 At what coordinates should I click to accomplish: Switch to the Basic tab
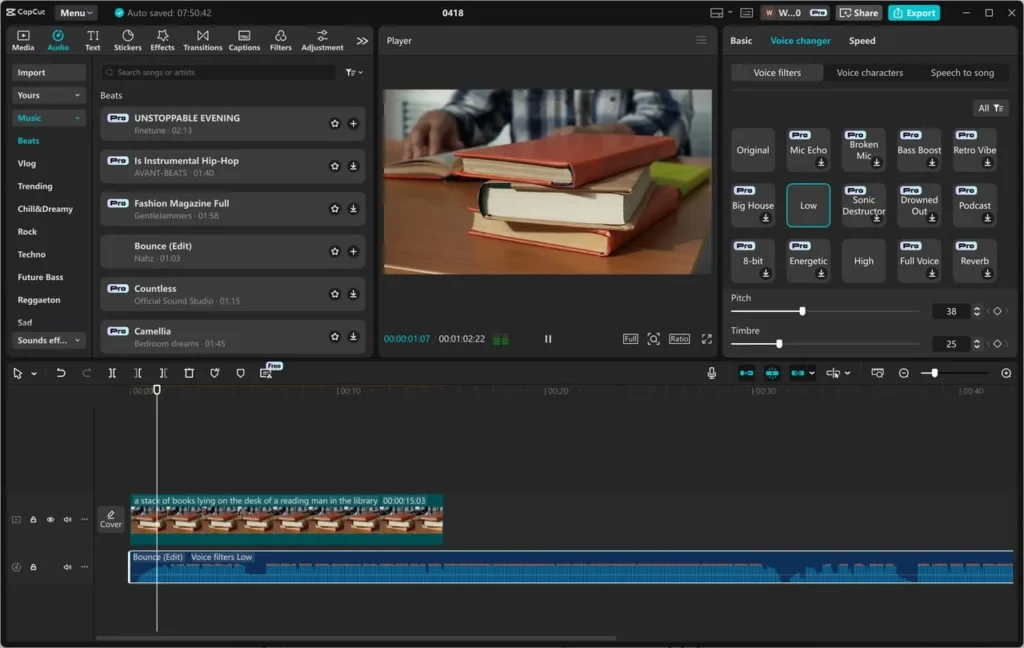pos(741,40)
